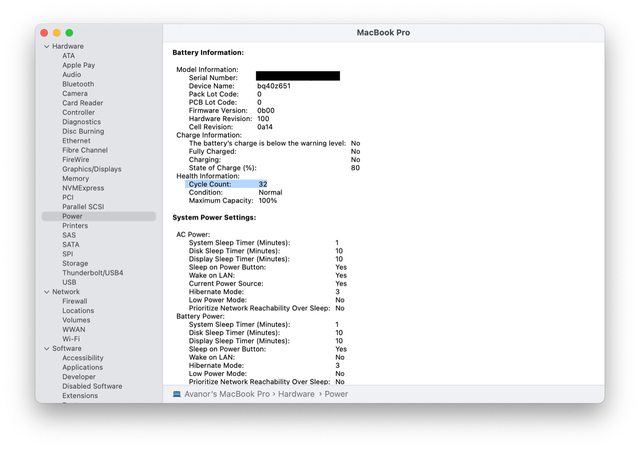
Task: Click the Battery Information heading
Action: click(208, 52)
